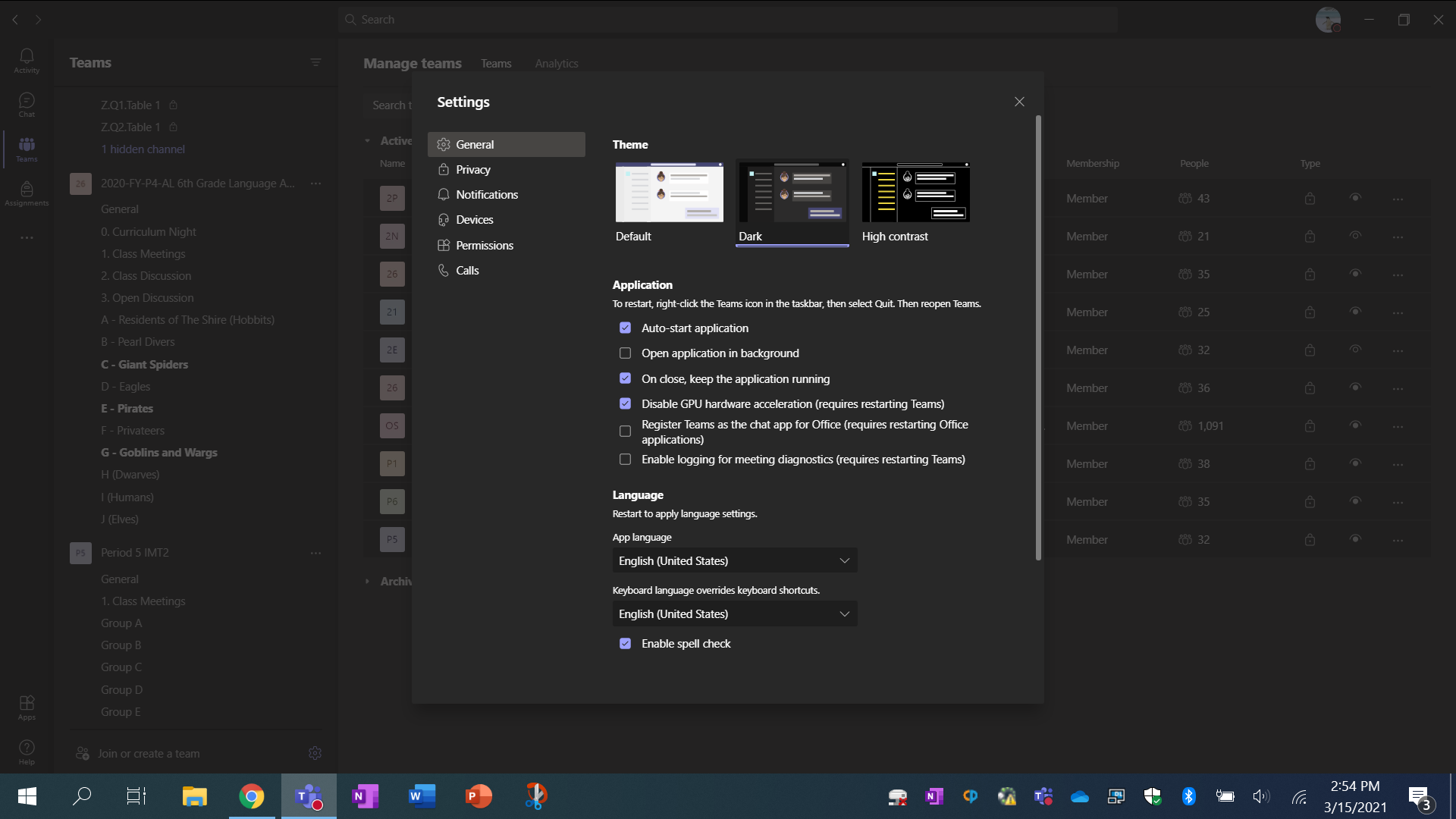The image size is (1456, 819).
Task: Open more options for Period 5 IMT2 team
Action: click(315, 553)
